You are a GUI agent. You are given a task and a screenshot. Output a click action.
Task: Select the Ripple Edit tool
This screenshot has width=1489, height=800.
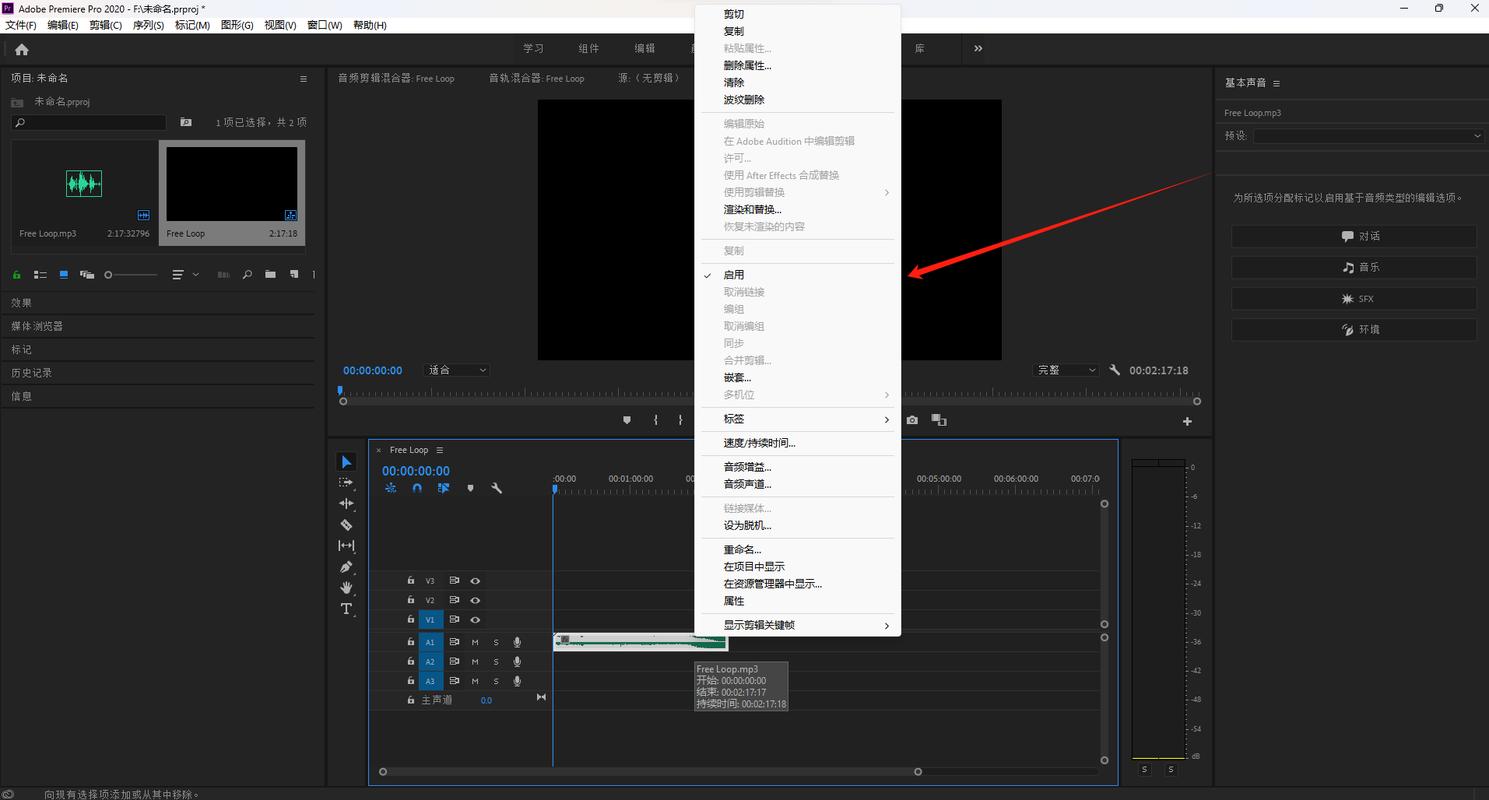[x=346, y=504]
